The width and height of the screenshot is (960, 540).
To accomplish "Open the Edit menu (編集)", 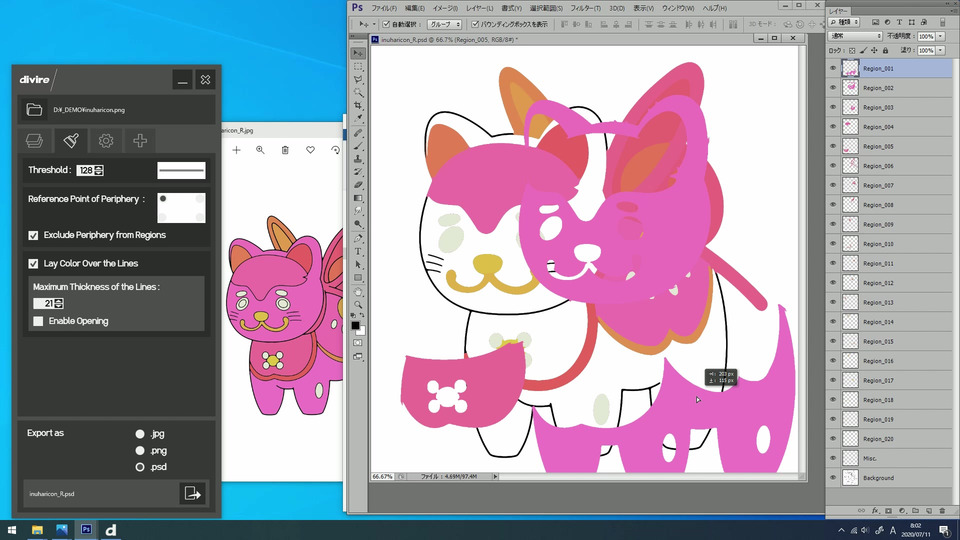I will pos(414,8).
